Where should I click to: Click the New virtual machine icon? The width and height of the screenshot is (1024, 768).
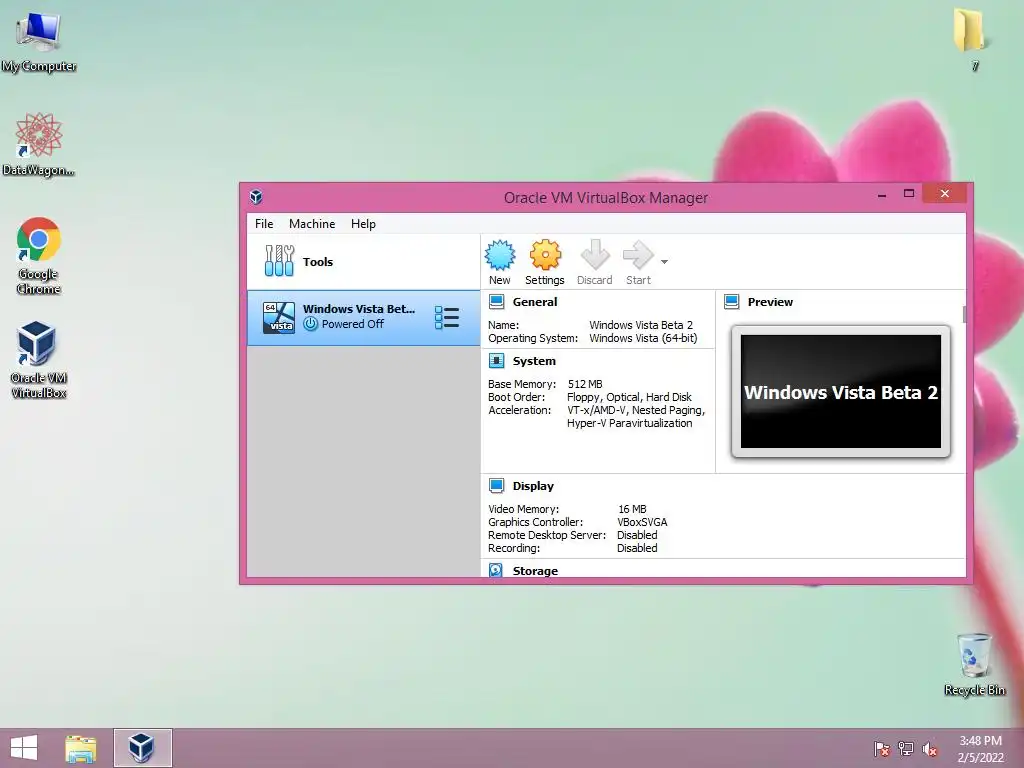[x=500, y=255]
